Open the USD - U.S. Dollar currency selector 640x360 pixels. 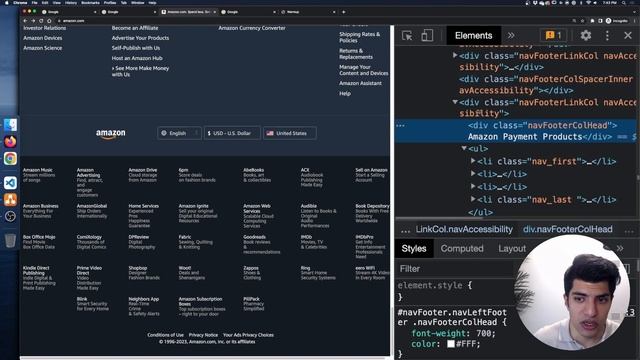tap(232, 133)
